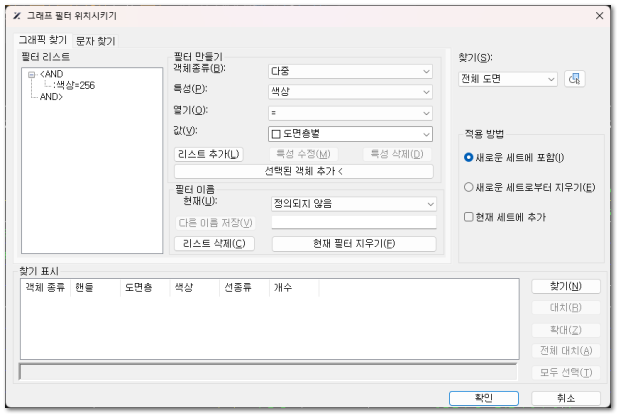Click the 특성 수정(M) button
The image size is (620, 417).
[x=303, y=154]
